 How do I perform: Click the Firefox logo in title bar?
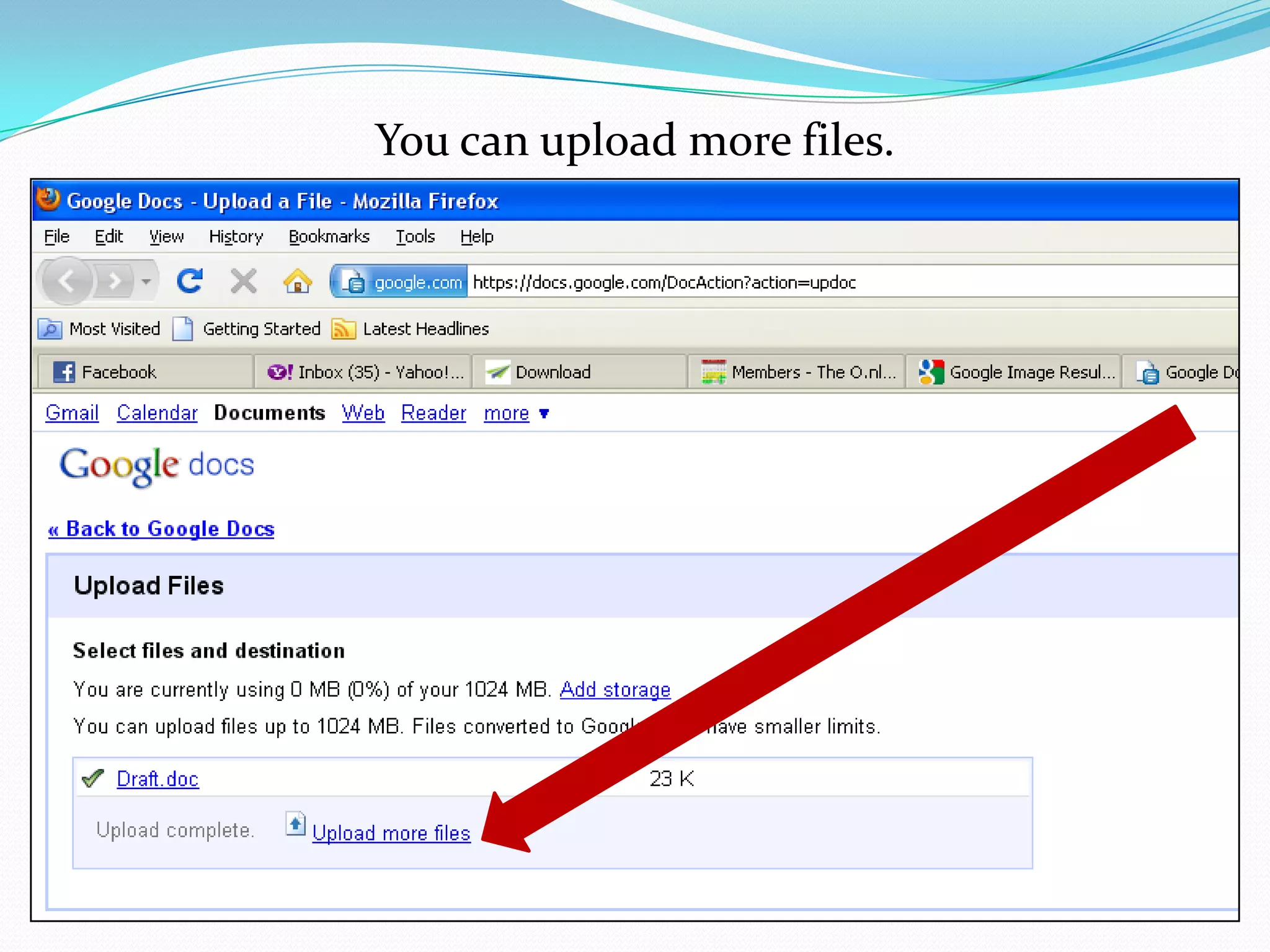coord(48,200)
